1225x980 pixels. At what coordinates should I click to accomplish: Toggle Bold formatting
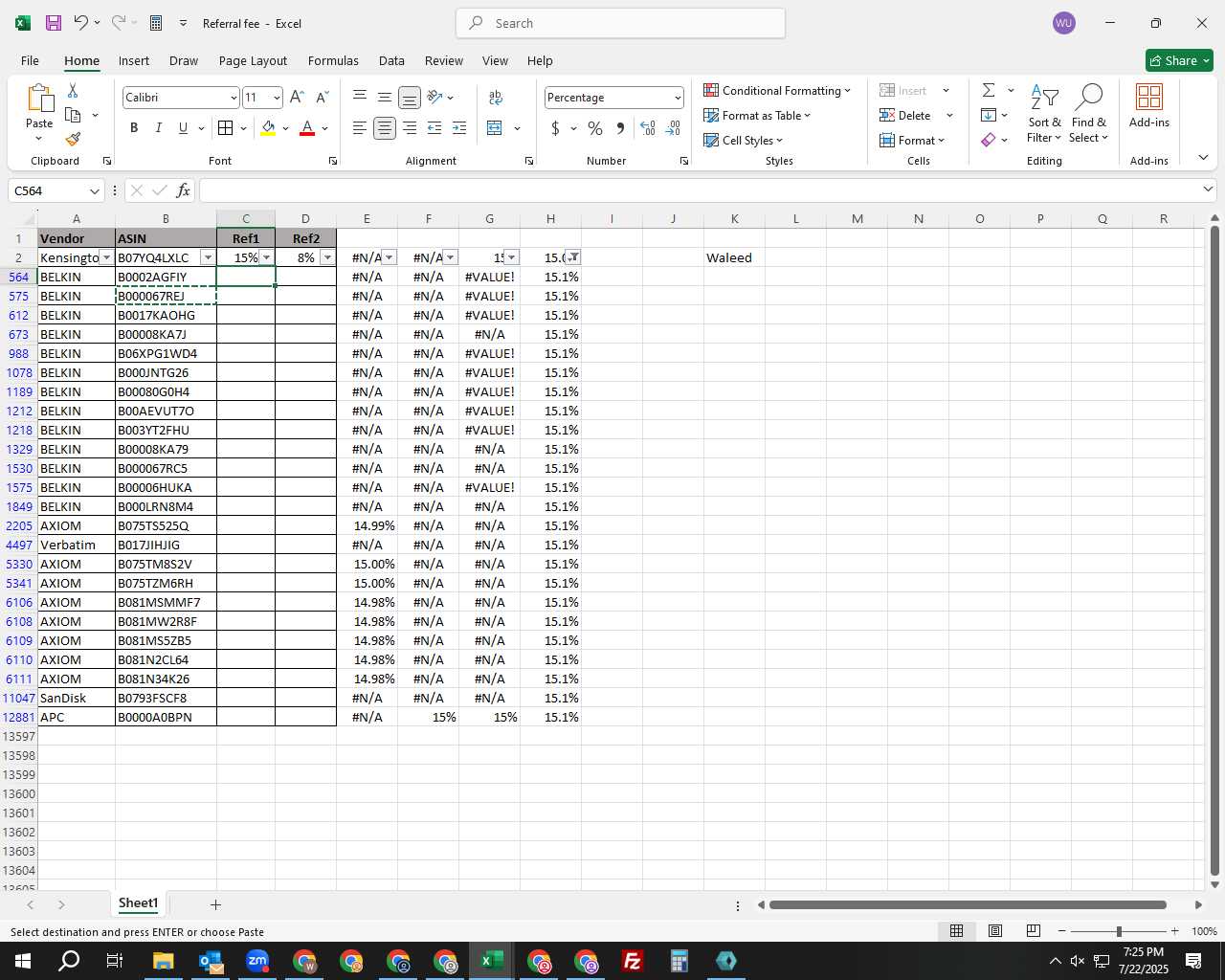[x=134, y=127]
